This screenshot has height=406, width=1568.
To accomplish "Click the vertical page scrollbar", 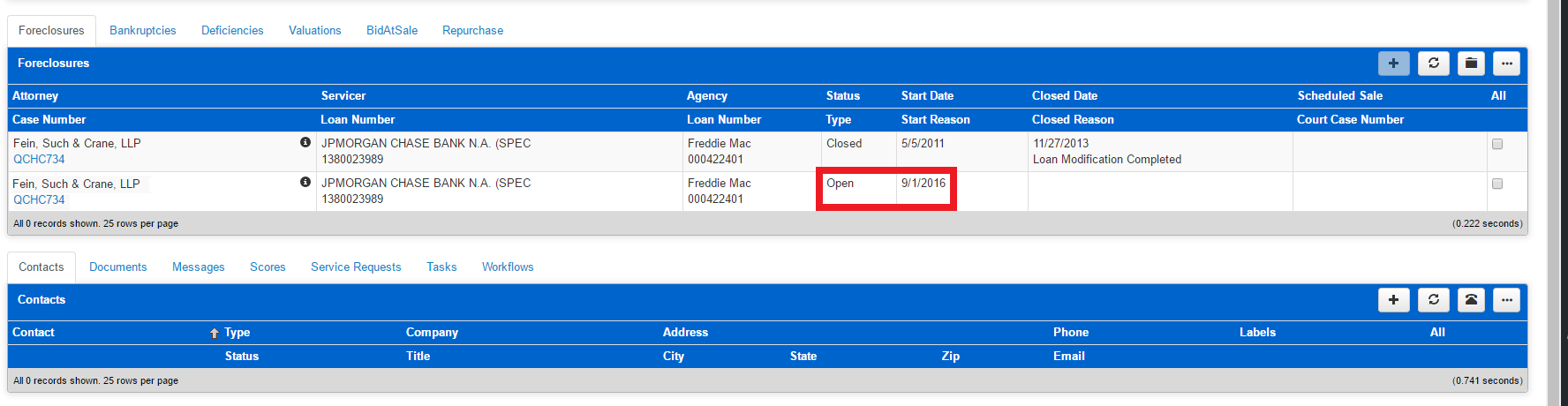I will pyautogui.click(x=1554, y=203).
